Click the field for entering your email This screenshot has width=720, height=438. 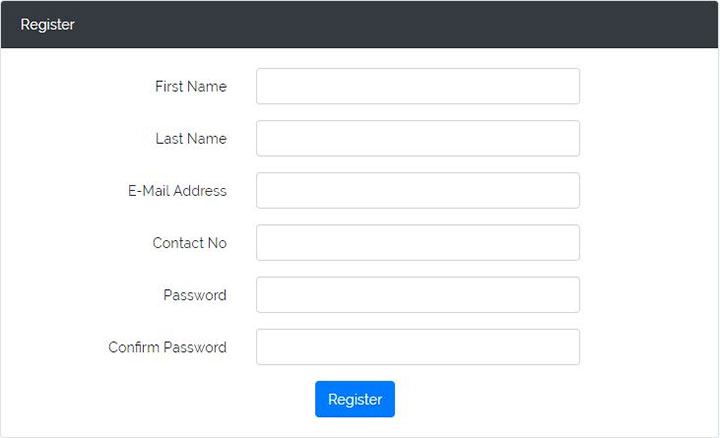417,190
